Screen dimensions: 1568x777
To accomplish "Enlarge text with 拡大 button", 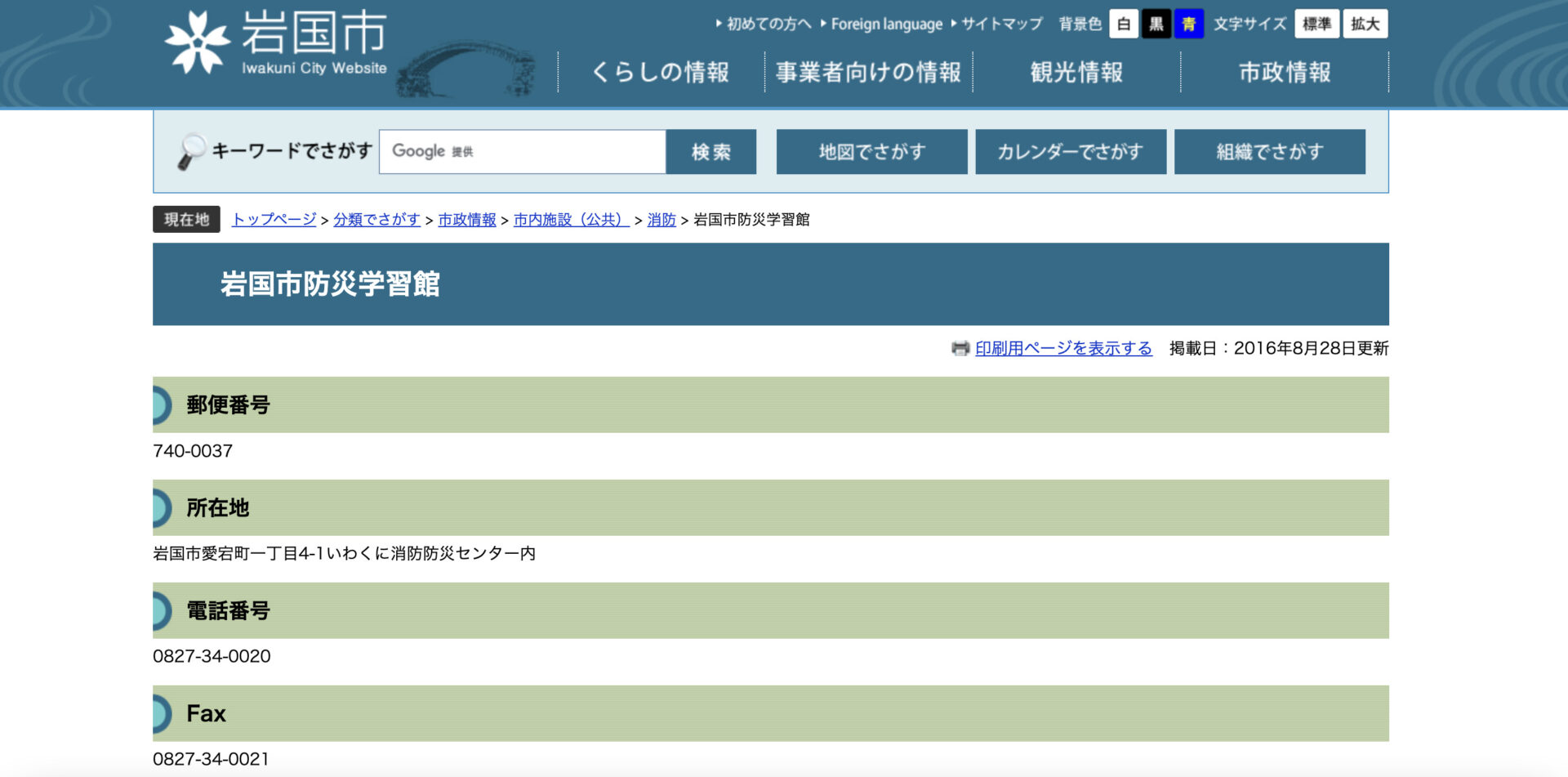I will pyautogui.click(x=1365, y=25).
